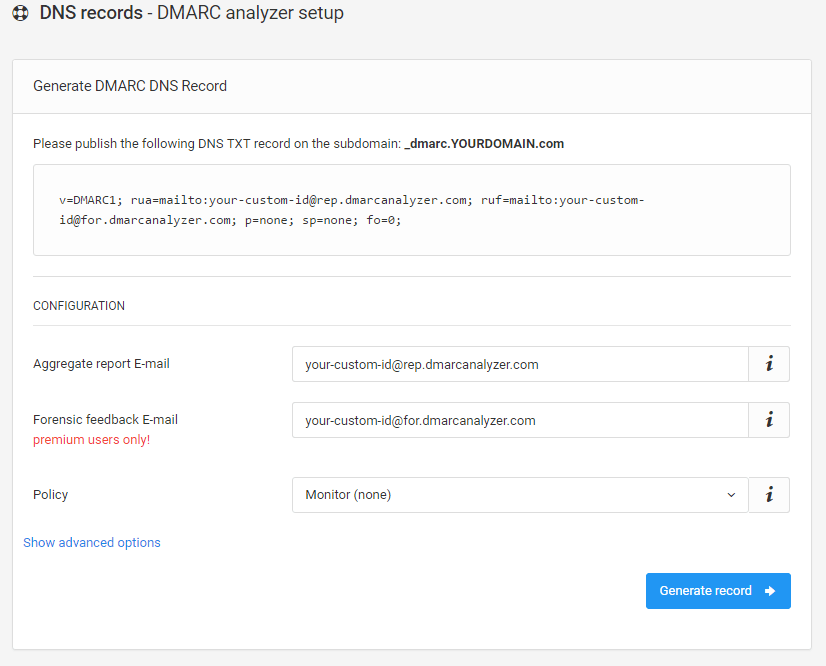
Task: Click the 'Please publish the following DNS TXT record' text
Action: coord(217,143)
